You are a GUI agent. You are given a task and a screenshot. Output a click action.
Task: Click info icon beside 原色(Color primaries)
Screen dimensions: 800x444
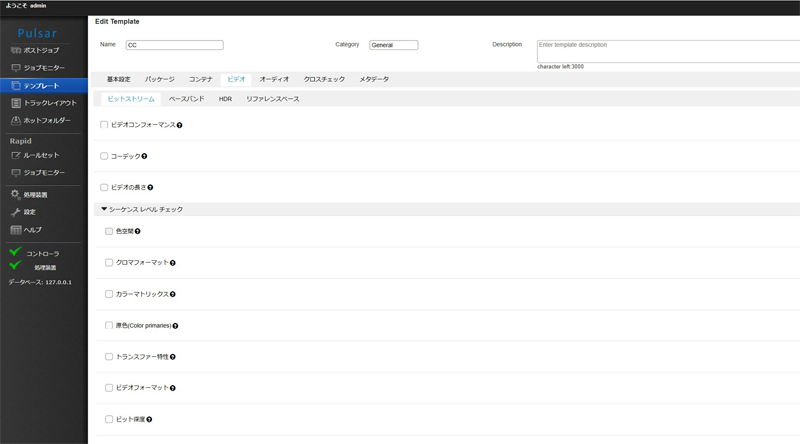coord(175,326)
